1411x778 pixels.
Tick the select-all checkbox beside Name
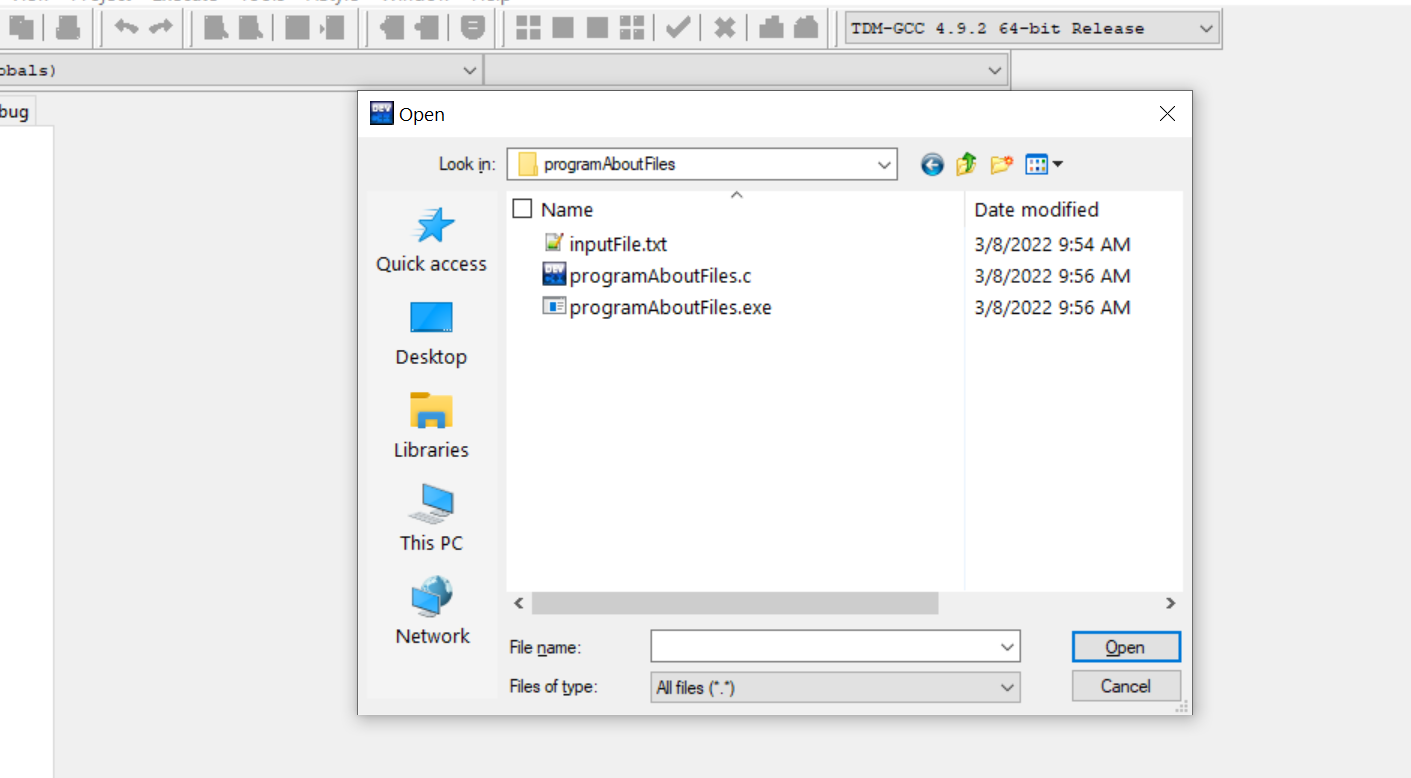[x=522, y=209]
